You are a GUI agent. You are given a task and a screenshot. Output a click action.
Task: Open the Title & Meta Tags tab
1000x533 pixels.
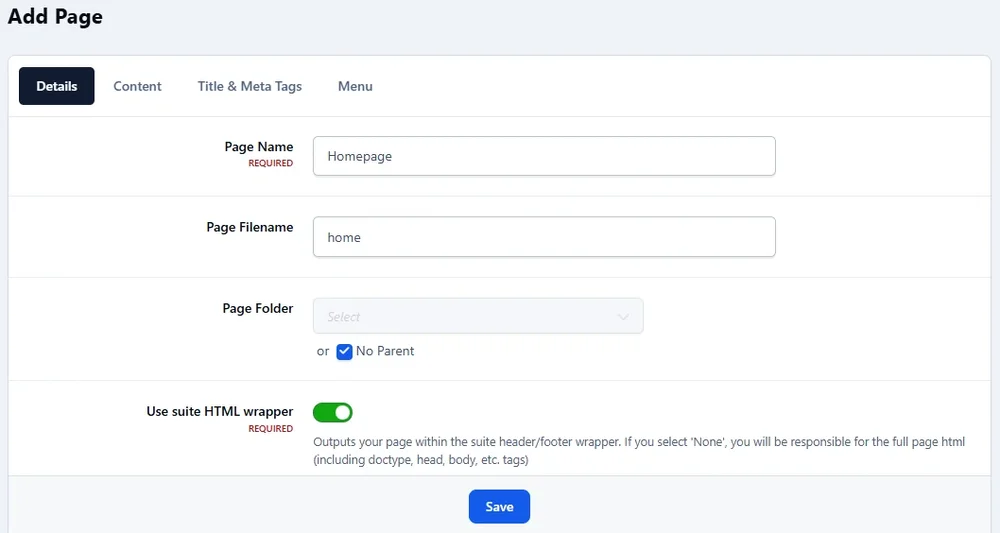pos(249,86)
